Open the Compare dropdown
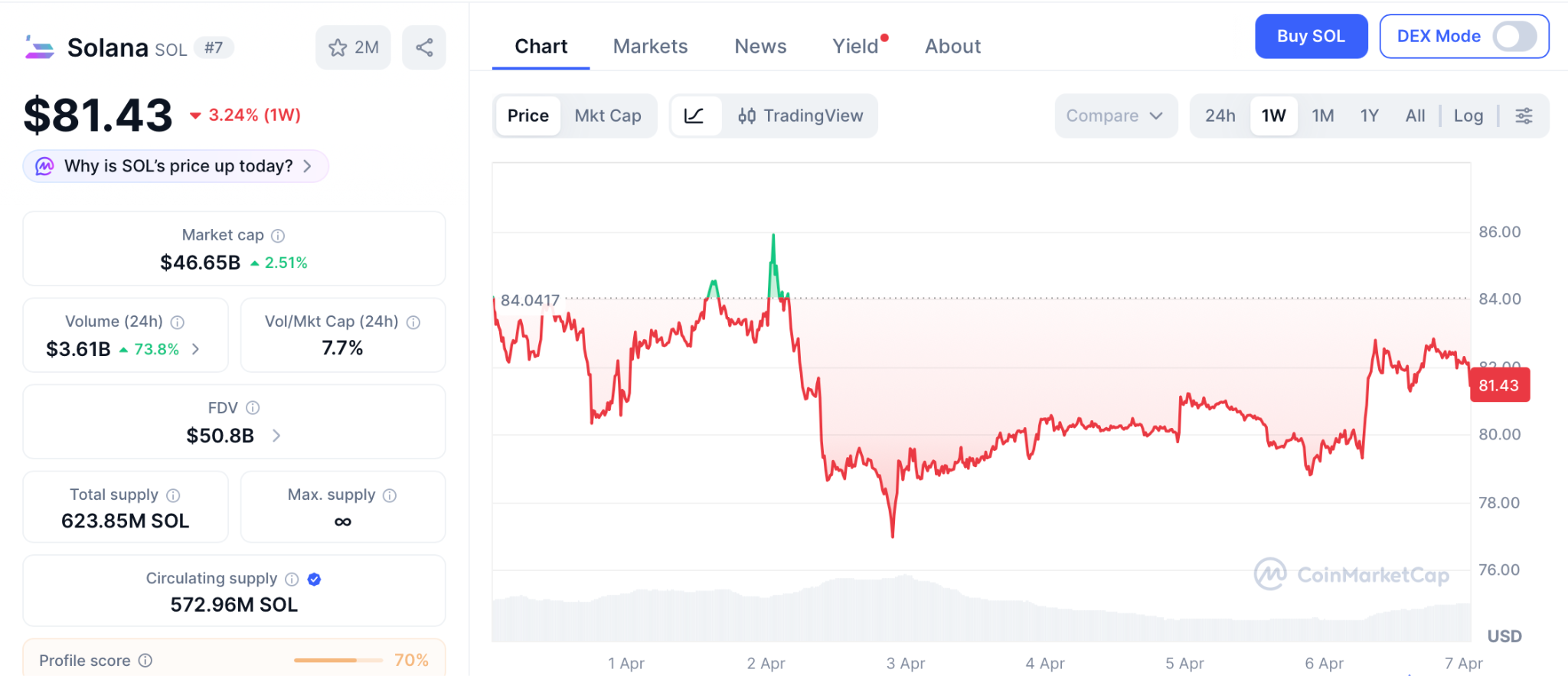 [1115, 116]
